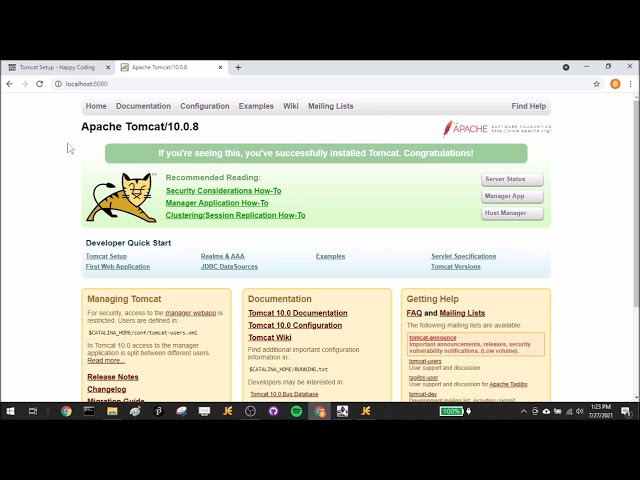Click the site info icon in address bar
Screen dimensions: 640x480
pyautogui.click(x=58, y=84)
